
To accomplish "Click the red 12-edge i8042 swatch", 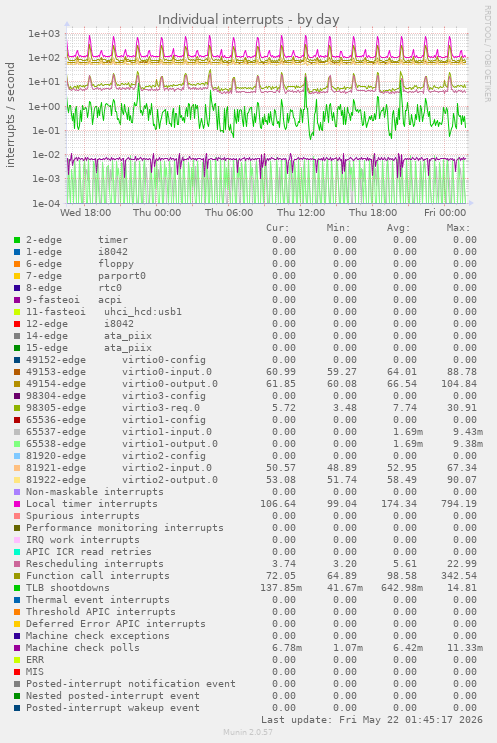I will click(17, 324).
